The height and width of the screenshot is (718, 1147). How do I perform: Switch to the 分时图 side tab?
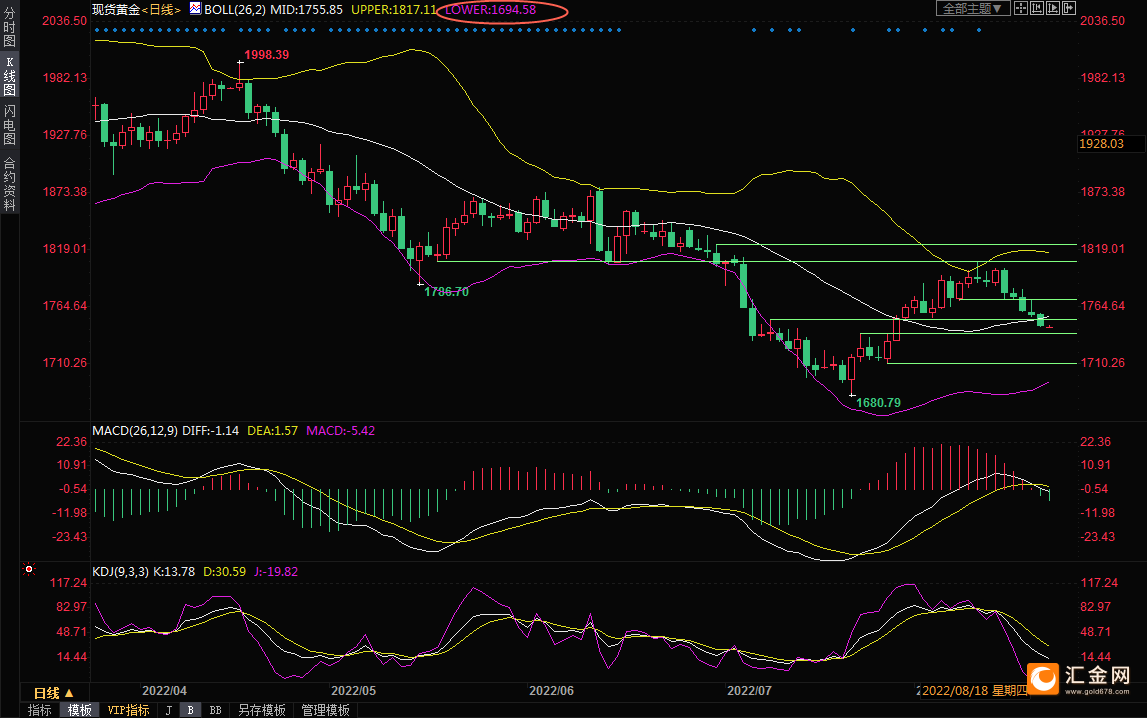point(10,28)
